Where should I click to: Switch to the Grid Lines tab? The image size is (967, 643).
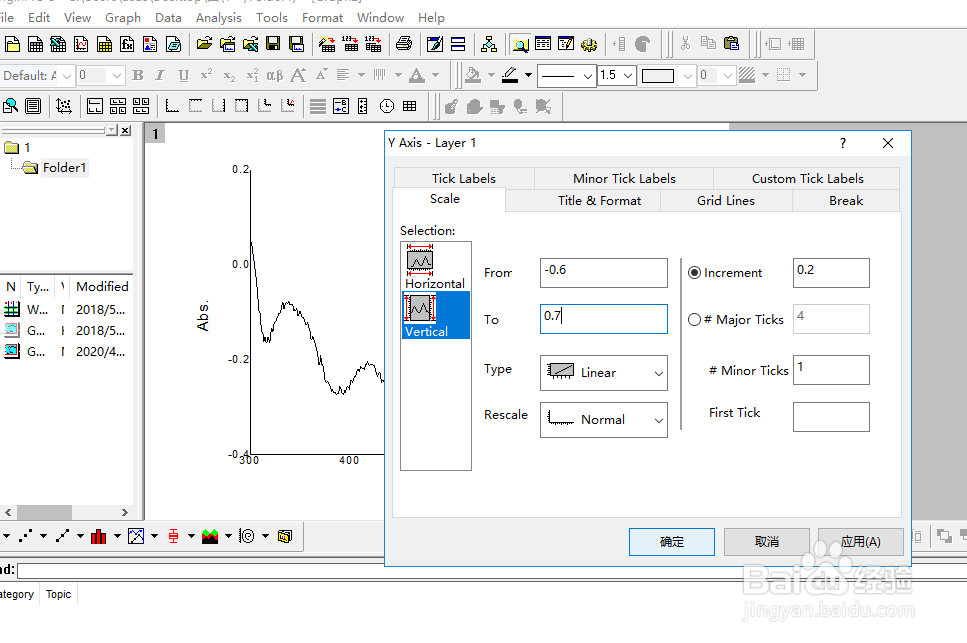click(726, 200)
